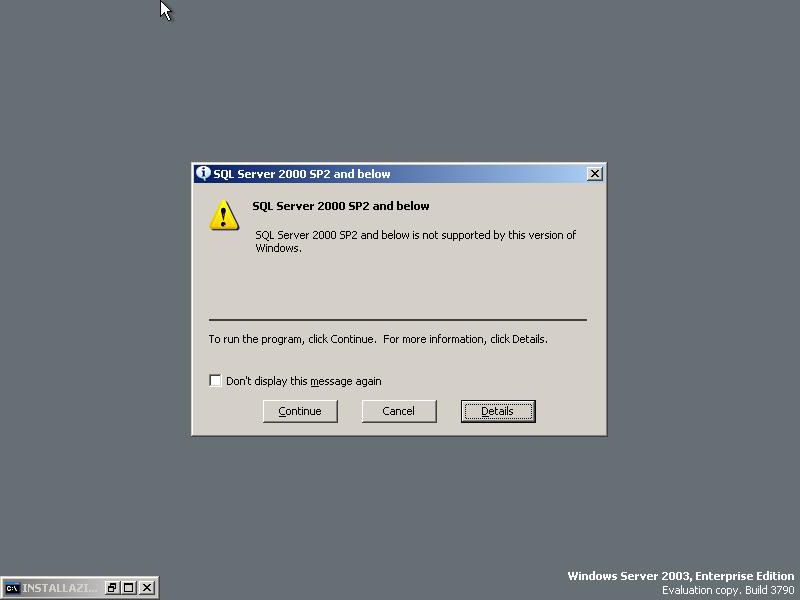The height and width of the screenshot is (600, 800).
Task: Restore the minimized INSTALLAZI window
Action: [112, 588]
